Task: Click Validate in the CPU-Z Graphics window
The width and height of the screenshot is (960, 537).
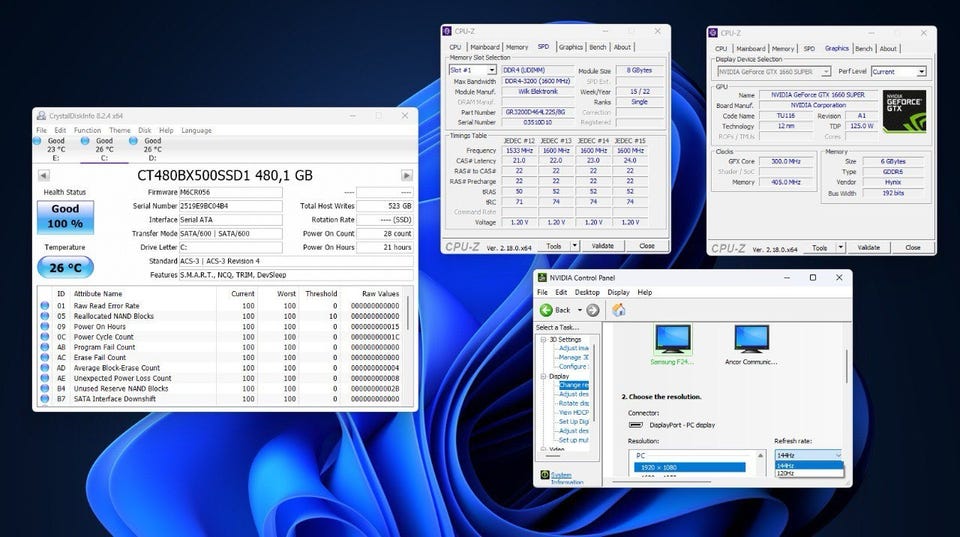Action: pyautogui.click(x=868, y=247)
